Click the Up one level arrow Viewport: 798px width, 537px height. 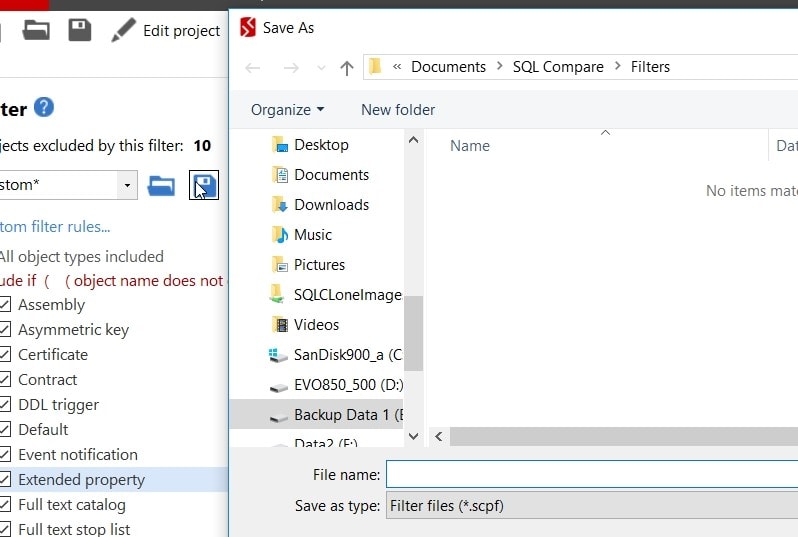[x=347, y=68]
